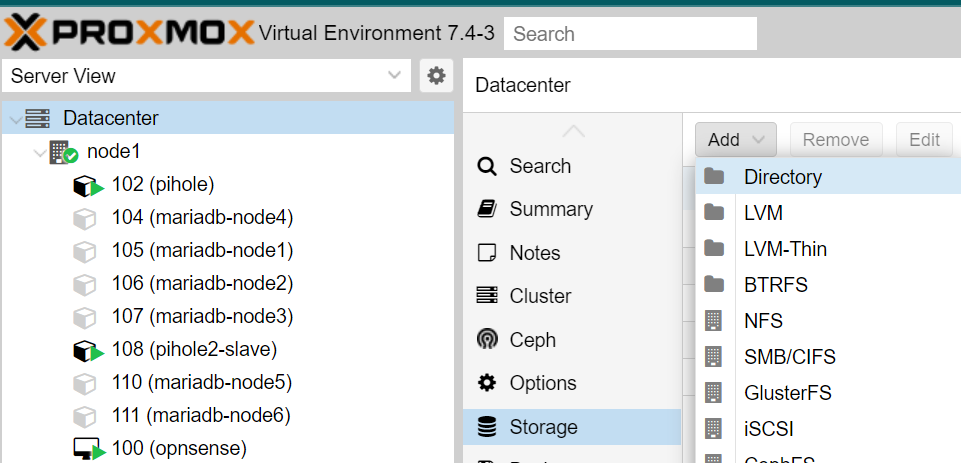Screen dimensions: 961x463
Task: Click the node1 label in tree
Action: tap(114, 151)
